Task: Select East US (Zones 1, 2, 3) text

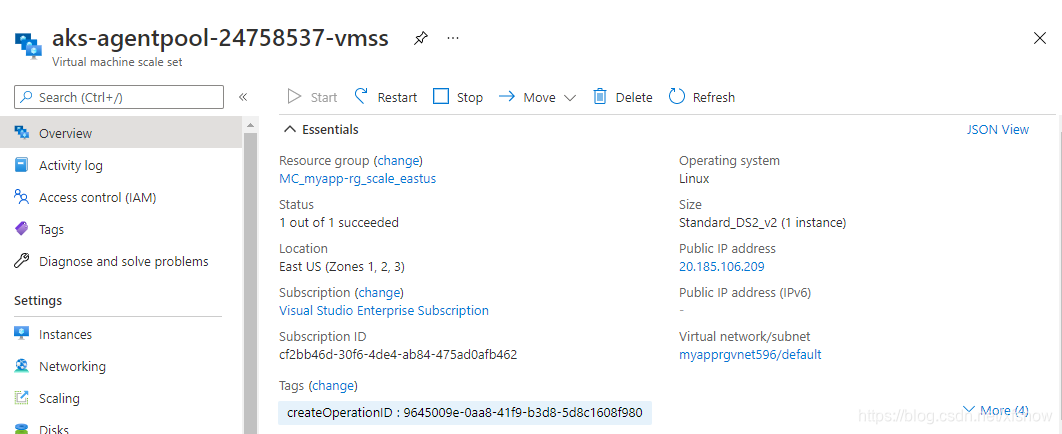Action: 342,267
